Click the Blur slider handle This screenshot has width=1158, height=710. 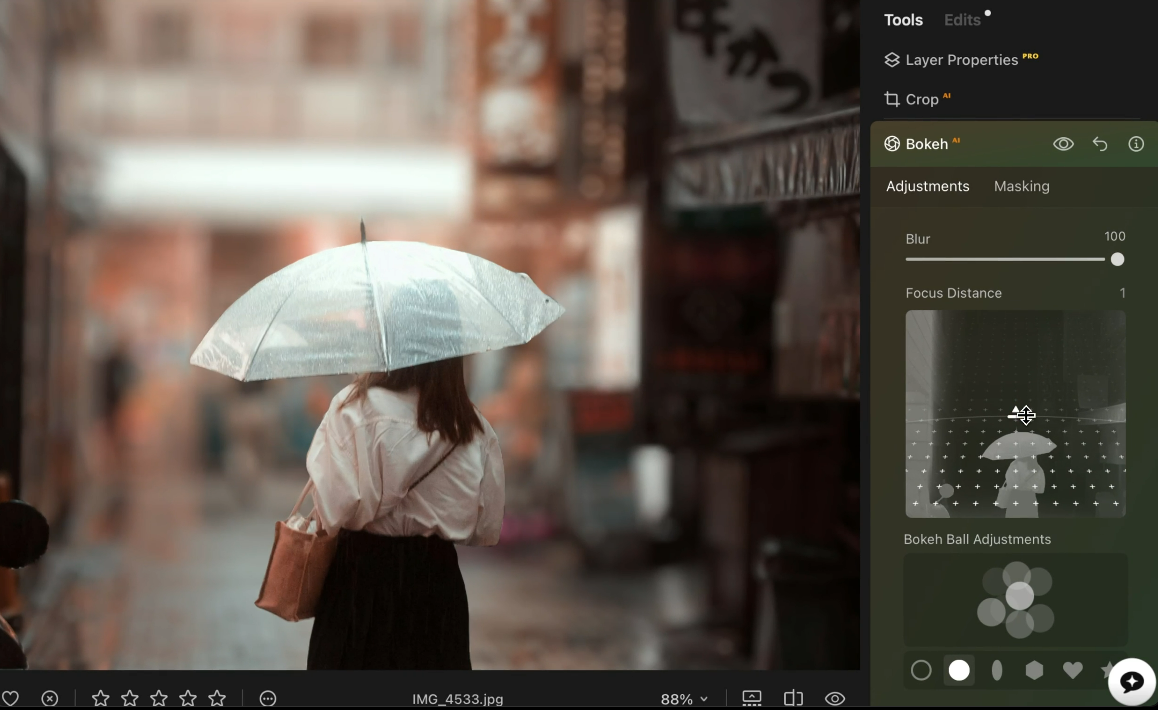point(1117,259)
